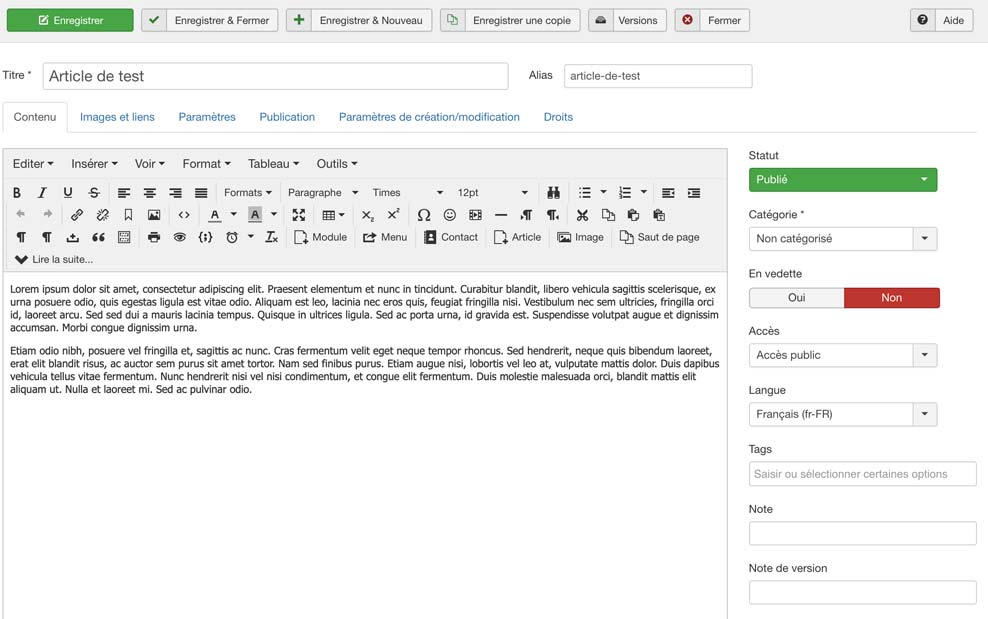Toggle fullscreen editor mode

coord(299,215)
